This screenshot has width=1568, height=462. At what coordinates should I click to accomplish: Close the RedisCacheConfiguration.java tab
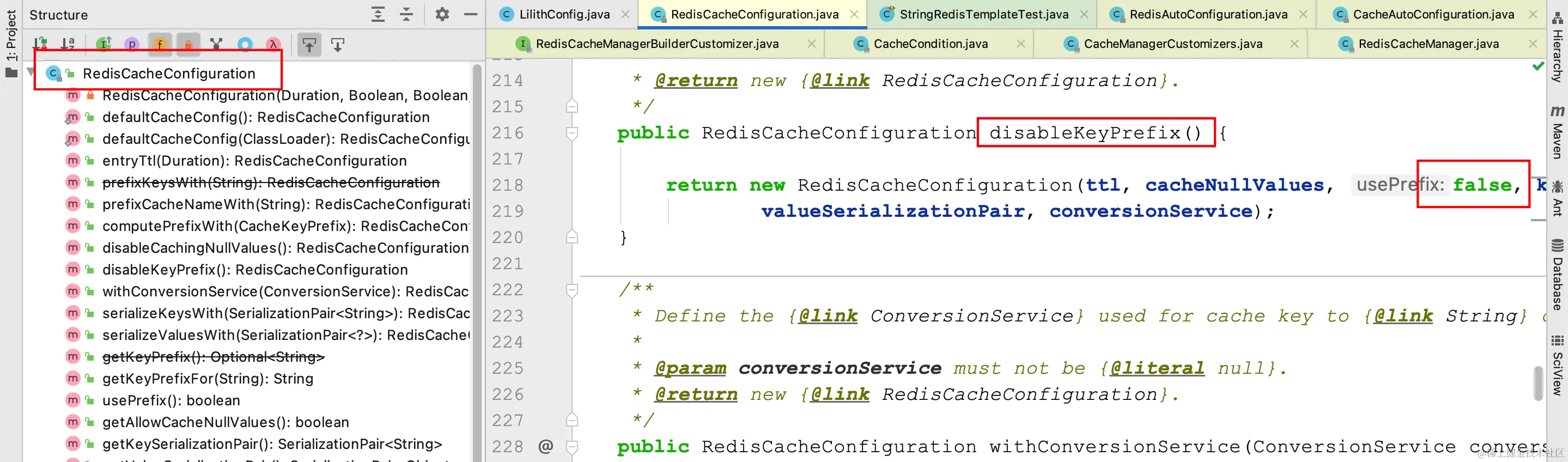(x=855, y=14)
